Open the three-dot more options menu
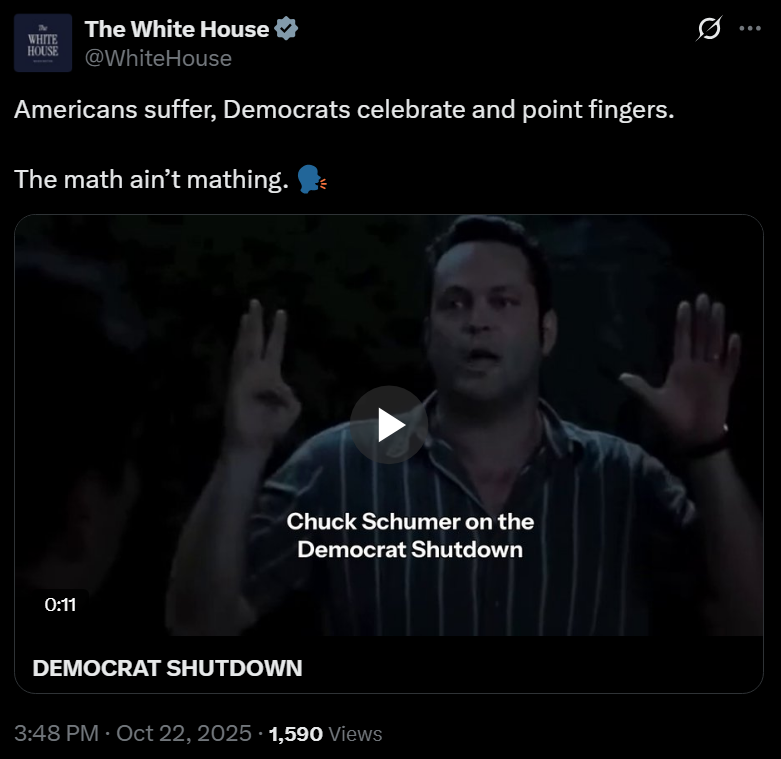 [x=750, y=28]
